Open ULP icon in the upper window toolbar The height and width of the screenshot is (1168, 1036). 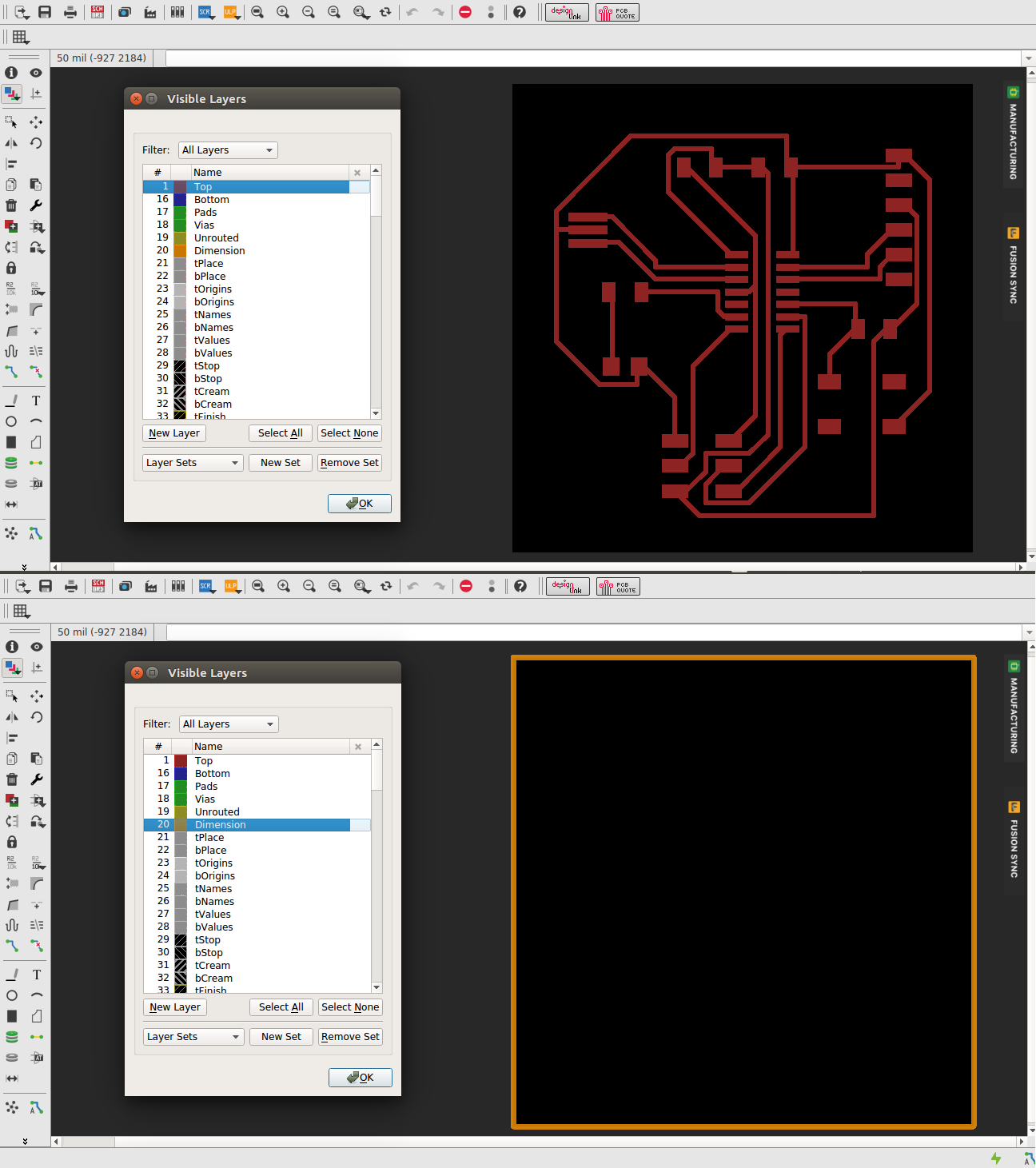coord(231,12)
